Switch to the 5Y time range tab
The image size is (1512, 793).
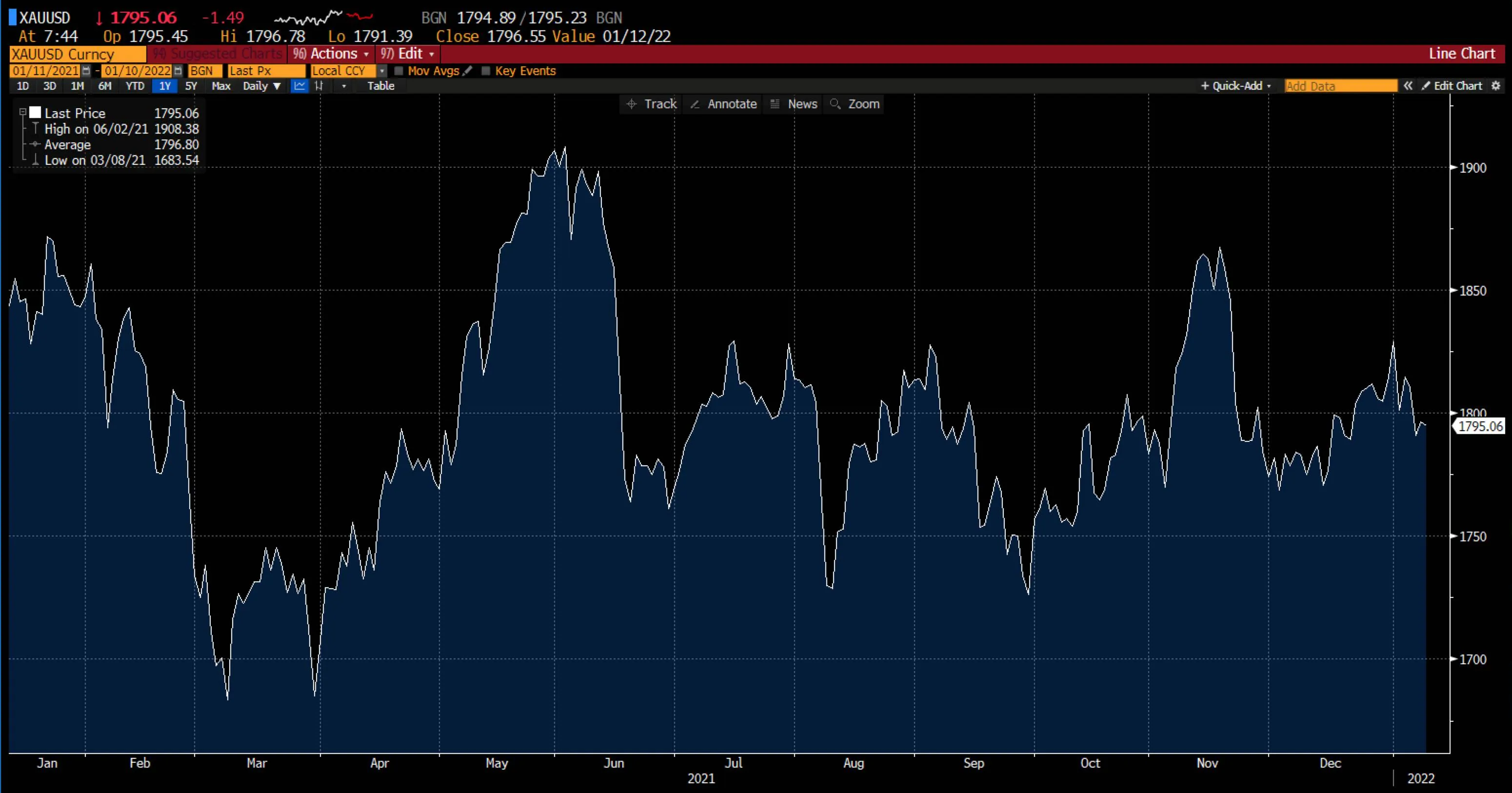[191, 86]
